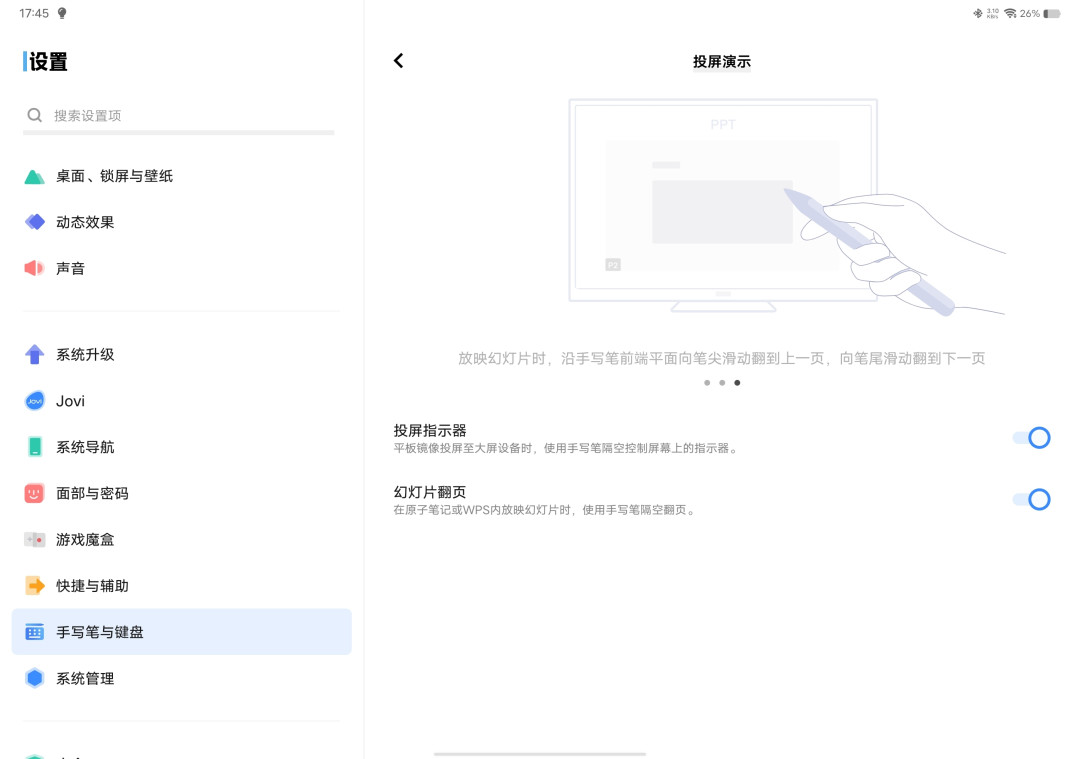Click the 投屏演示 page title
Screen dimensions: 1080x759
click(722, 61)
